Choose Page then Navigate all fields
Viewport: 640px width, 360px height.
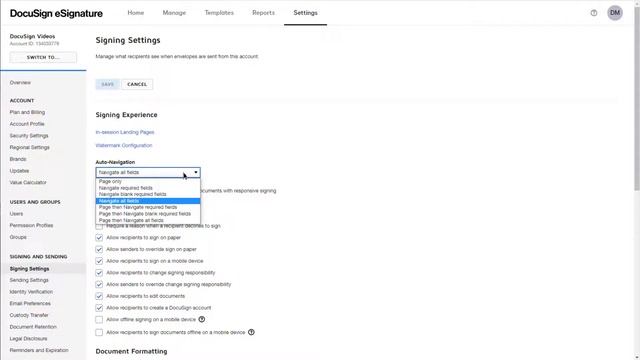coord(148,220)
